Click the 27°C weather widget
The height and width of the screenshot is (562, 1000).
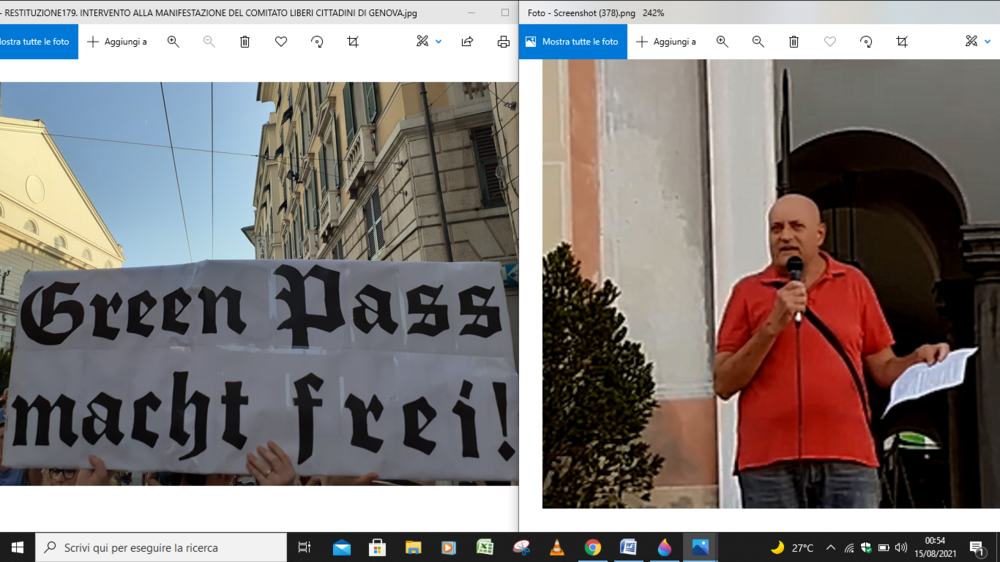tap(792, 547)
